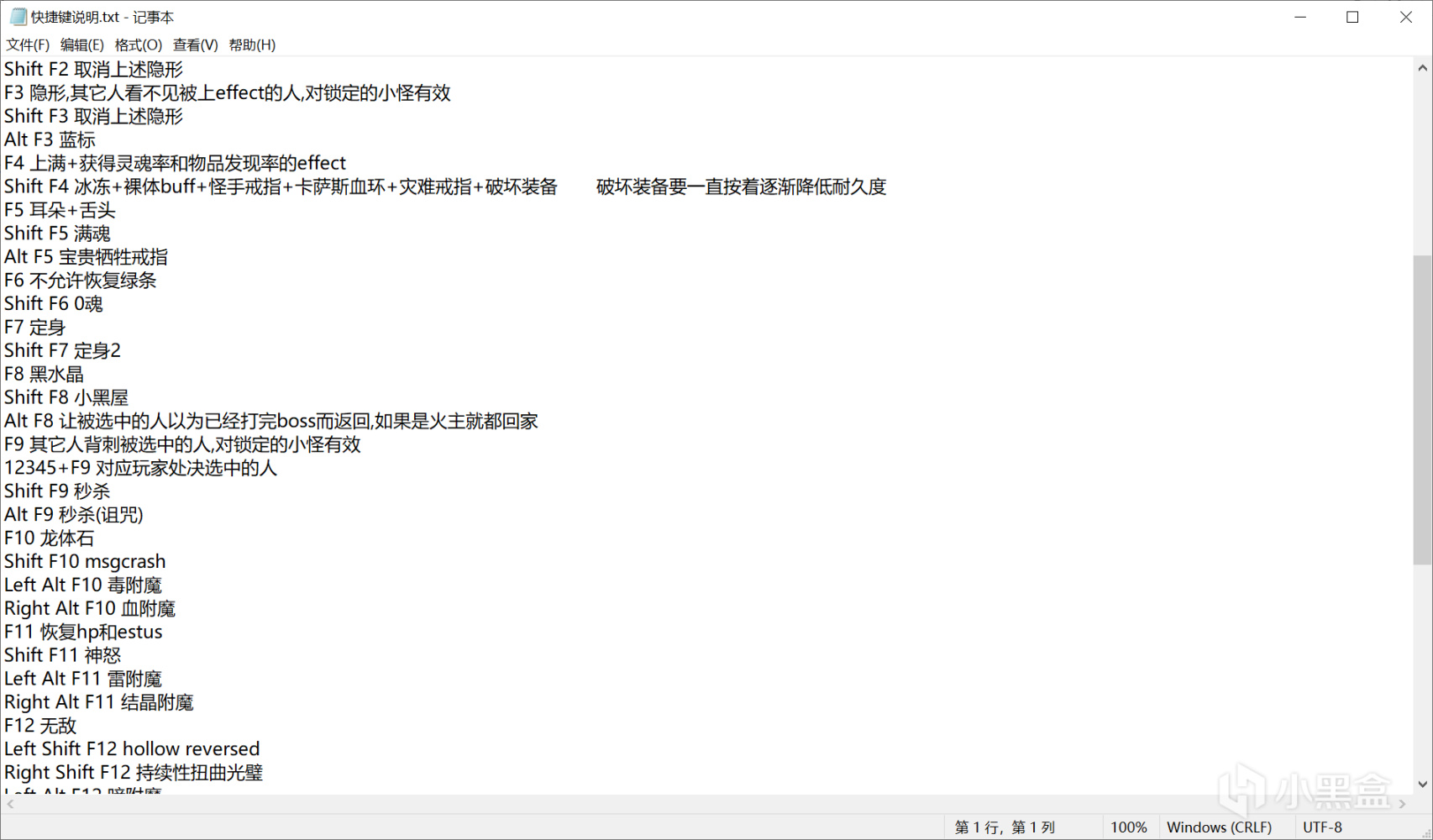
Task: Click the vertical scrollbar up arrow
Action: pyautogui.click(x=1422, y=68)
